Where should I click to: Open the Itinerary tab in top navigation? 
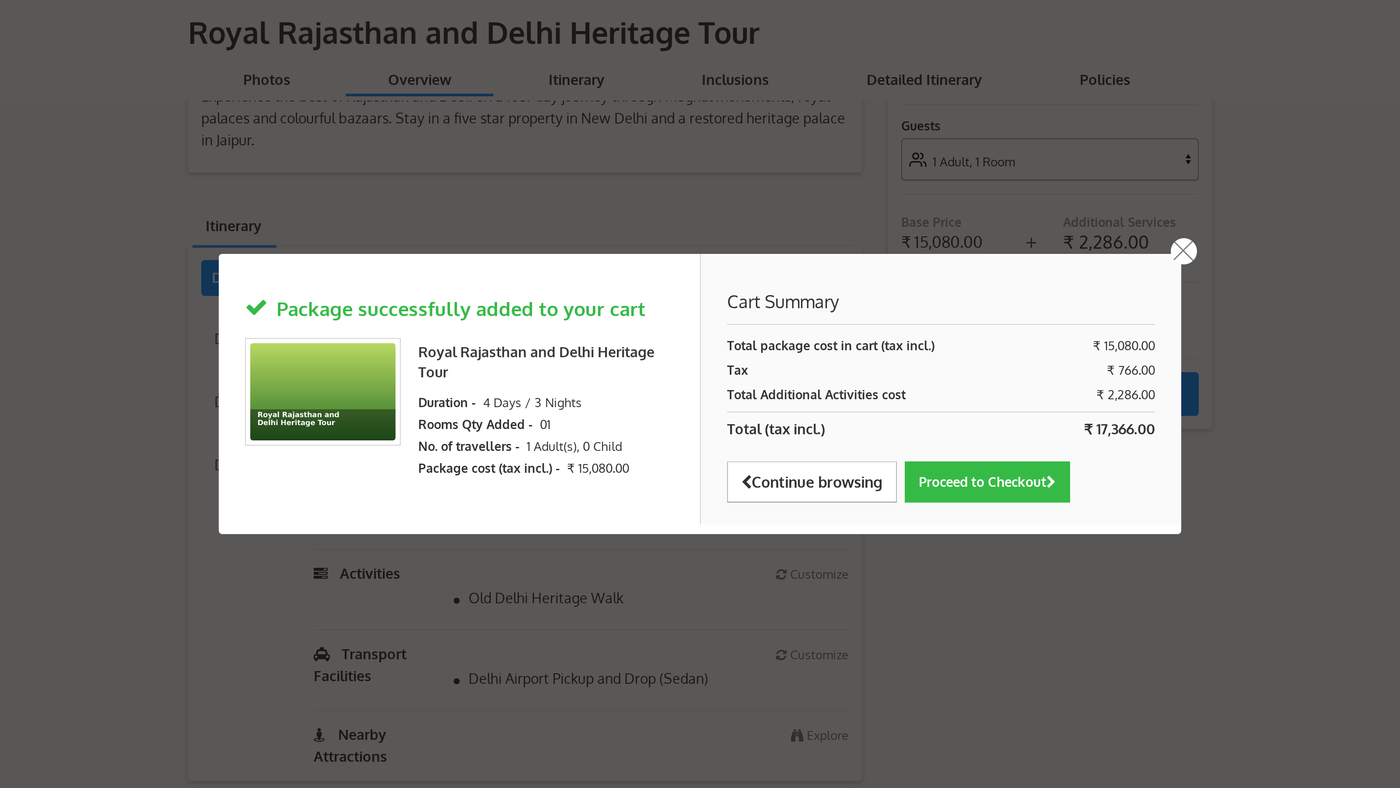[576, 80]
